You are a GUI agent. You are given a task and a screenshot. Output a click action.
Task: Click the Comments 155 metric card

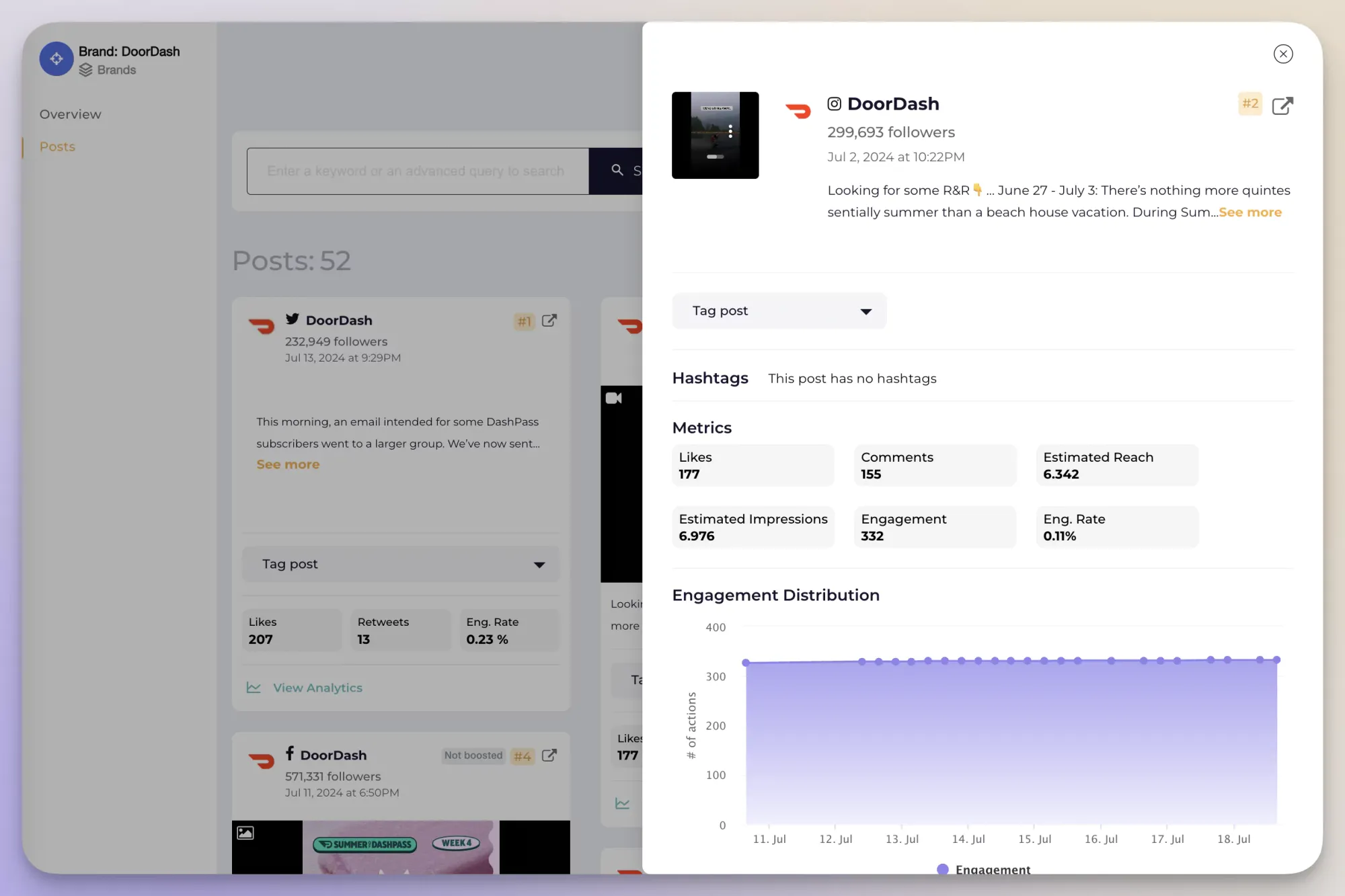click(x=935, y=465)
